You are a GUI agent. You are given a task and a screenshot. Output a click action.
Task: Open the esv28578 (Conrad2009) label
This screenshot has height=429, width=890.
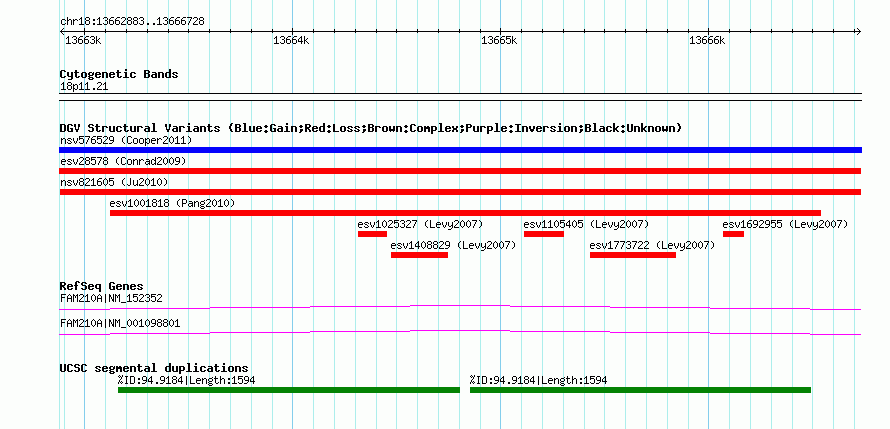[123, 161]
